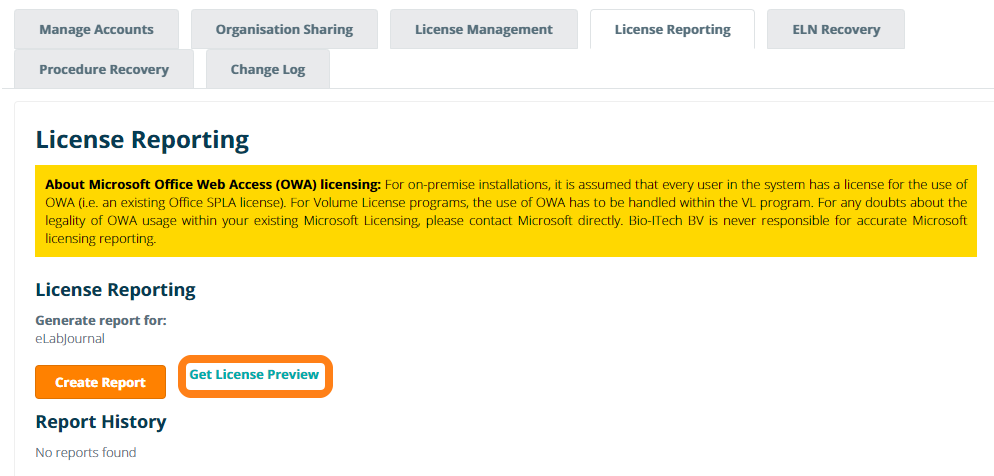Click the Get License Preview link

pyautogui.click(x=254, y=375)
